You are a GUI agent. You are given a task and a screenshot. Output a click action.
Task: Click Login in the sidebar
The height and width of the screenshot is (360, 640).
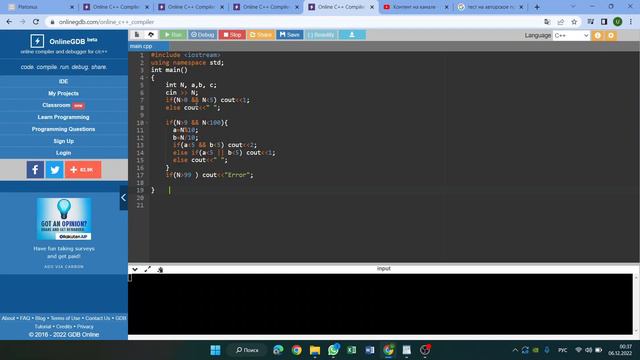pyautogui.click(x=63, y=153)
